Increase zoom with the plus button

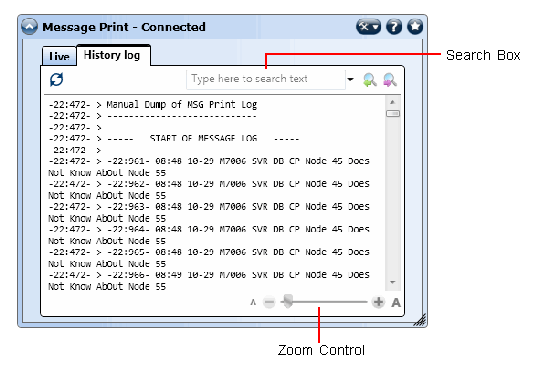point(378,302)
